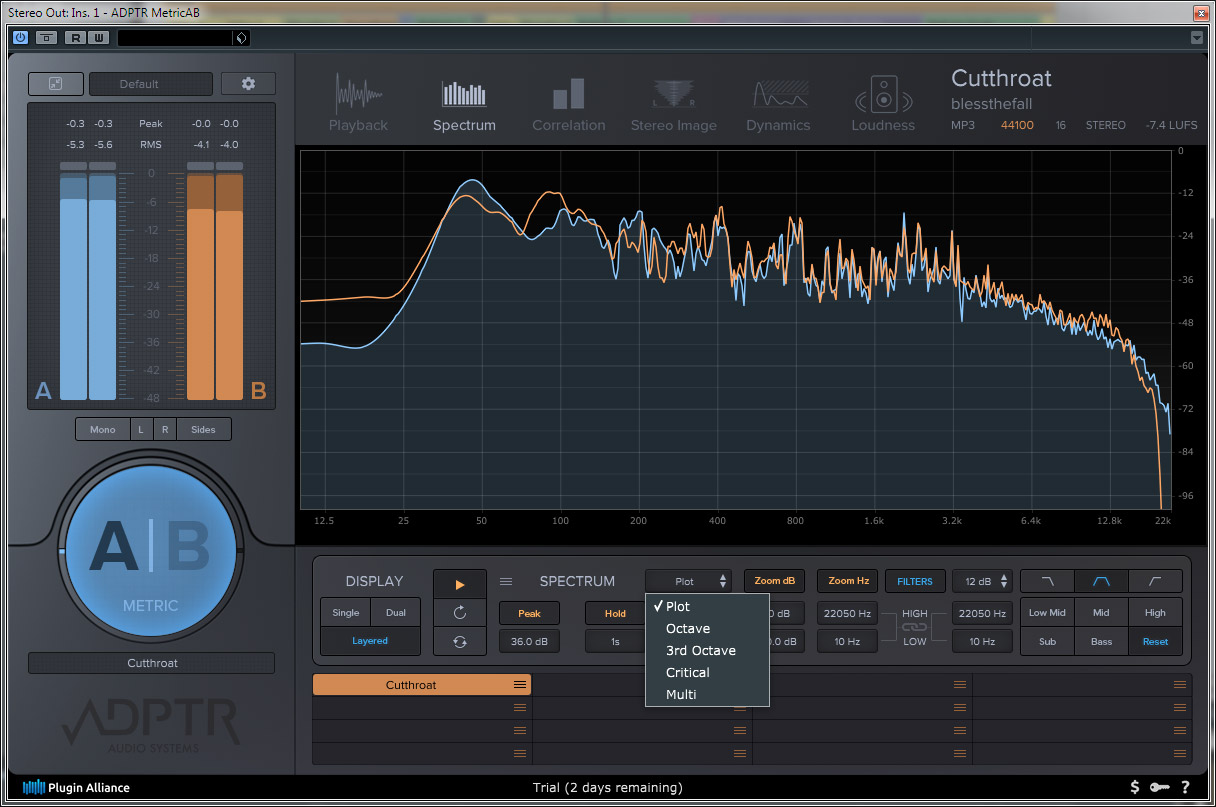Image resolution: width=1216 pixels, height=807 pixels.
Task: Click the Cutthroat name field under A|B
Action: pos(151,663)
